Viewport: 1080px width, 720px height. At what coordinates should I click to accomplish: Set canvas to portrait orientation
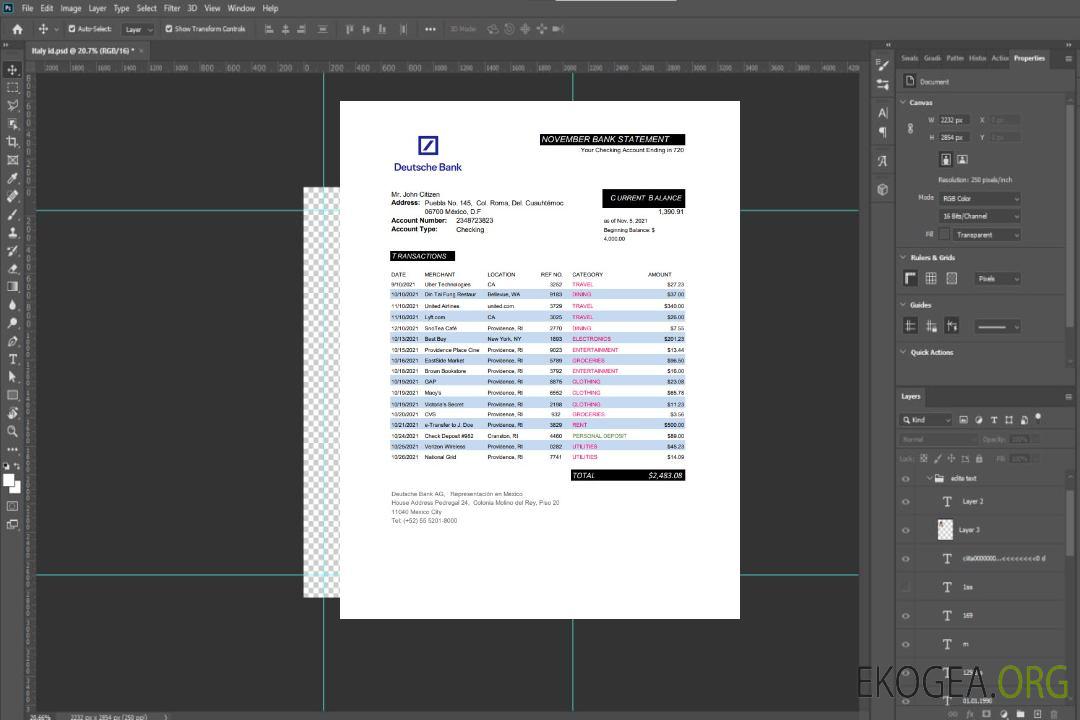pos(946,160)
